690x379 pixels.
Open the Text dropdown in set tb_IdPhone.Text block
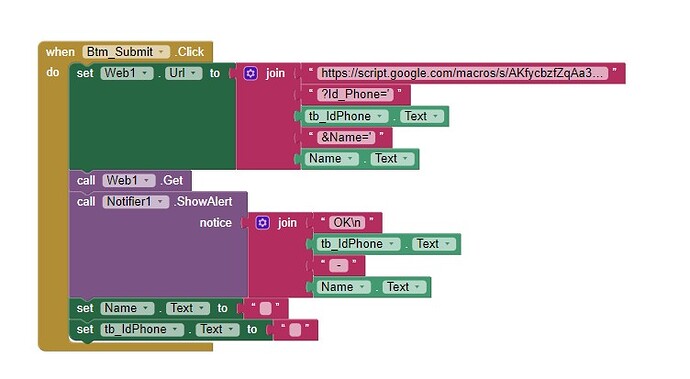(218, 329)
